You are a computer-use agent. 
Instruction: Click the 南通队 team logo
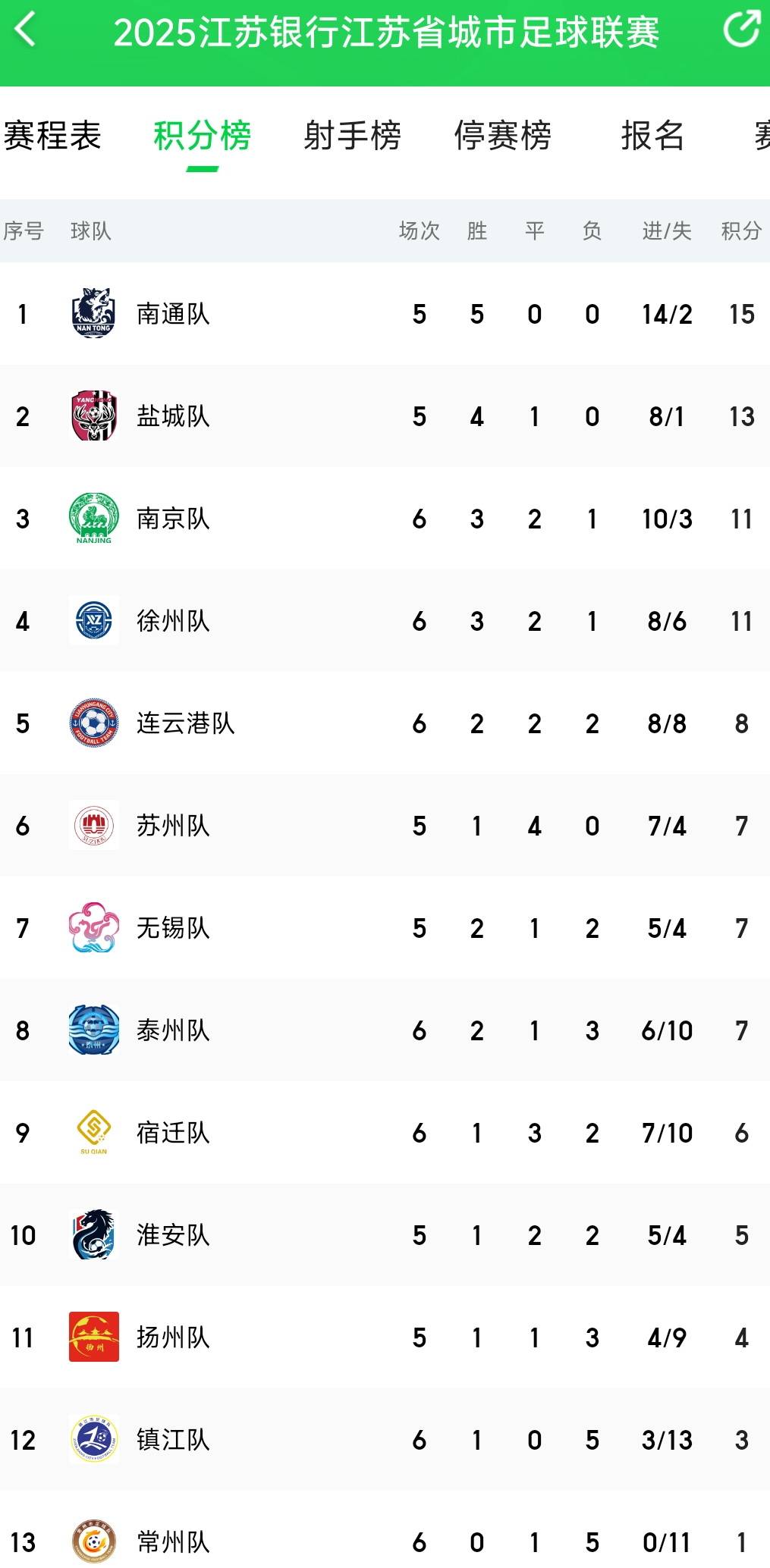point(93,313)
